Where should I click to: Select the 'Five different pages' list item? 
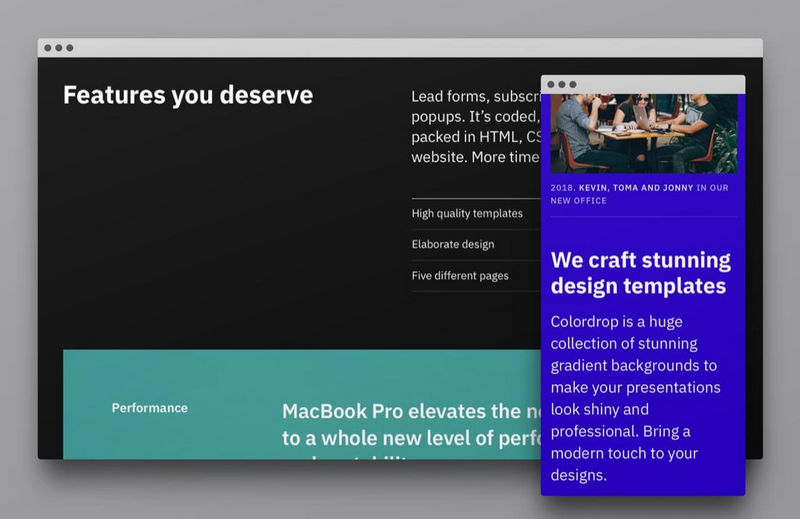point(460,275)
